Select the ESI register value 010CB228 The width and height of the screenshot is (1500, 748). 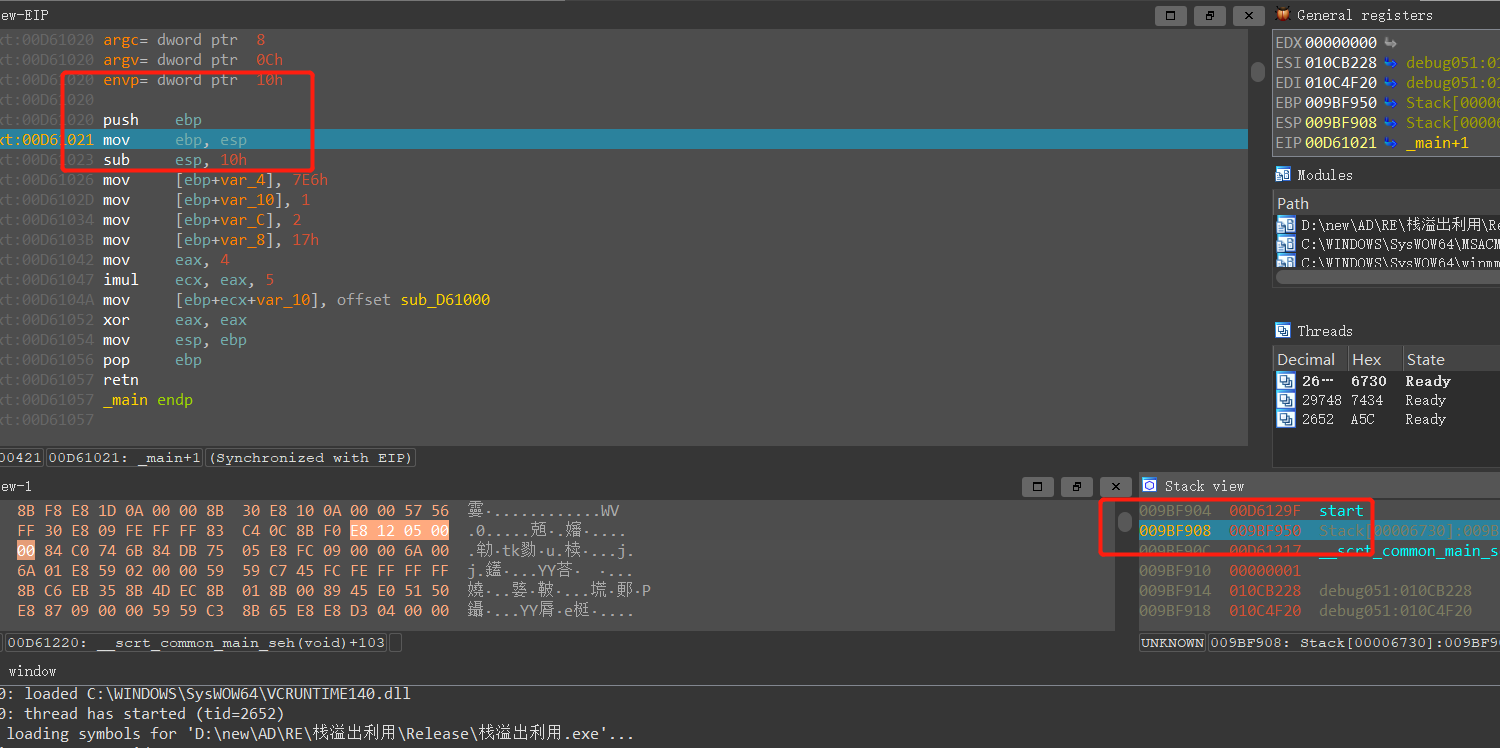point(1341,63)
